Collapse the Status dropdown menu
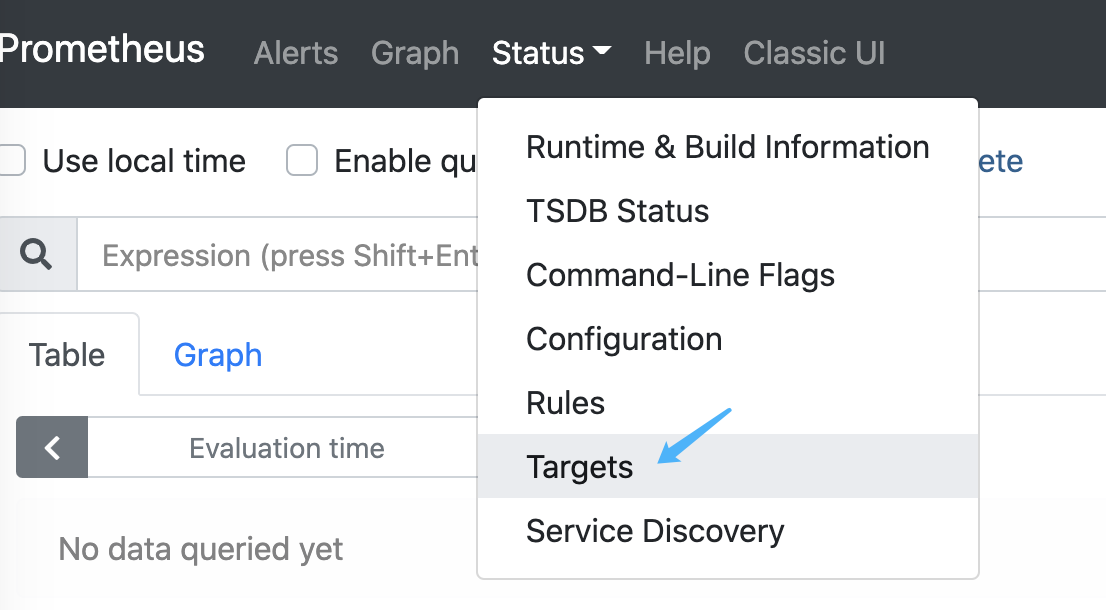 tap(551, 53)
